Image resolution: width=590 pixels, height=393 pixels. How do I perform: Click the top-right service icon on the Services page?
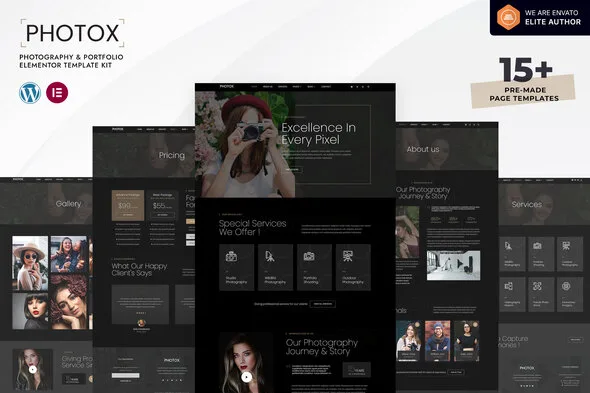click(566, 246)
